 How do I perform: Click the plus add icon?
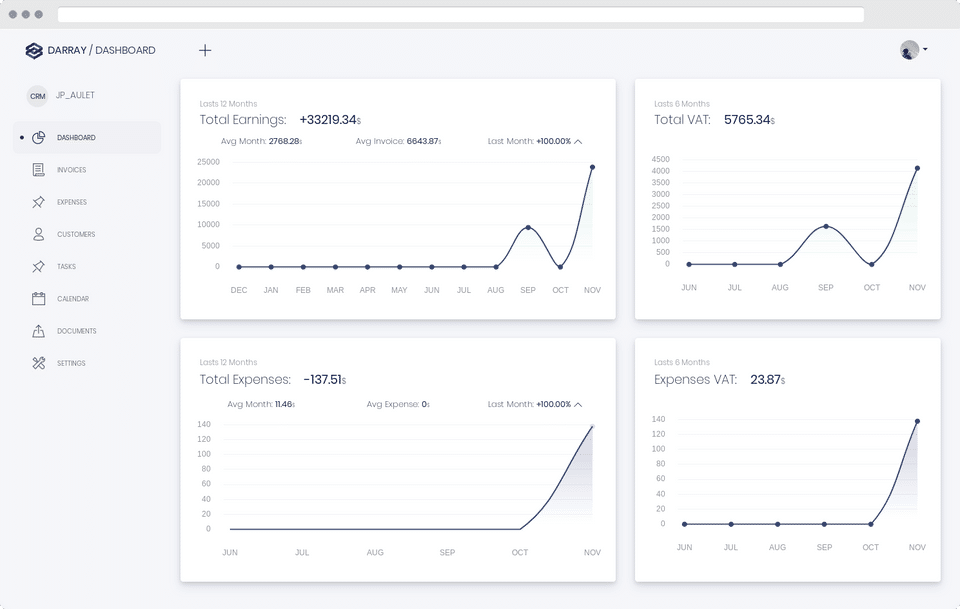click(205, 51)
